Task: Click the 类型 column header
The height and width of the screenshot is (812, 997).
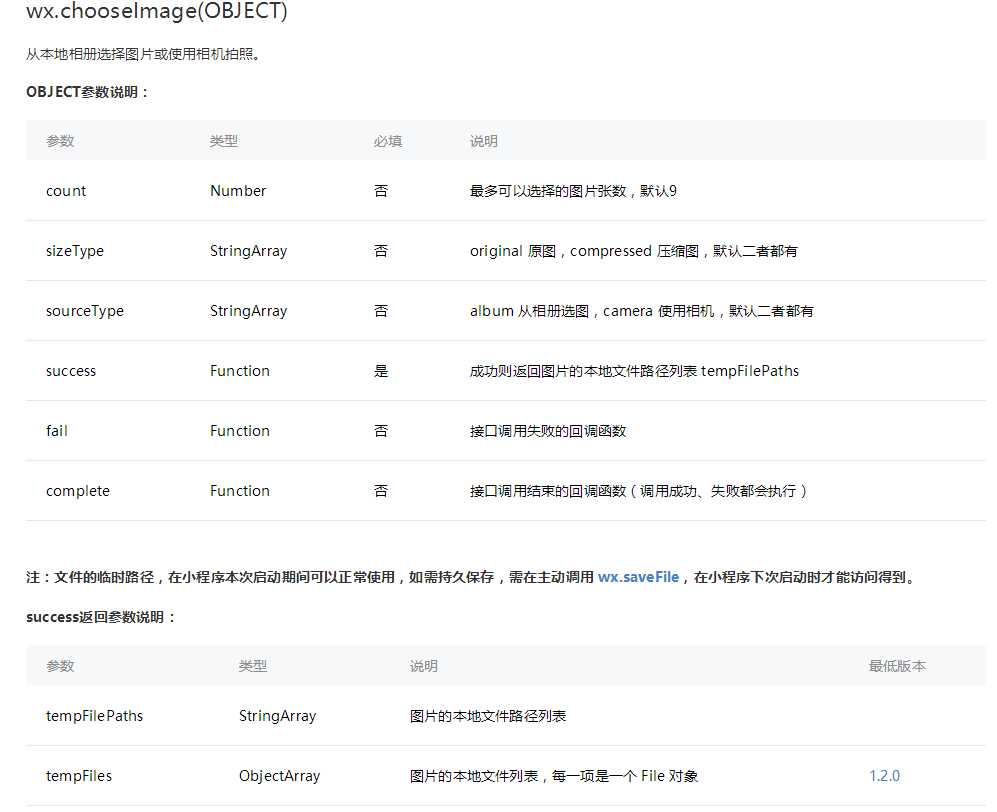Action: (224, 140)
